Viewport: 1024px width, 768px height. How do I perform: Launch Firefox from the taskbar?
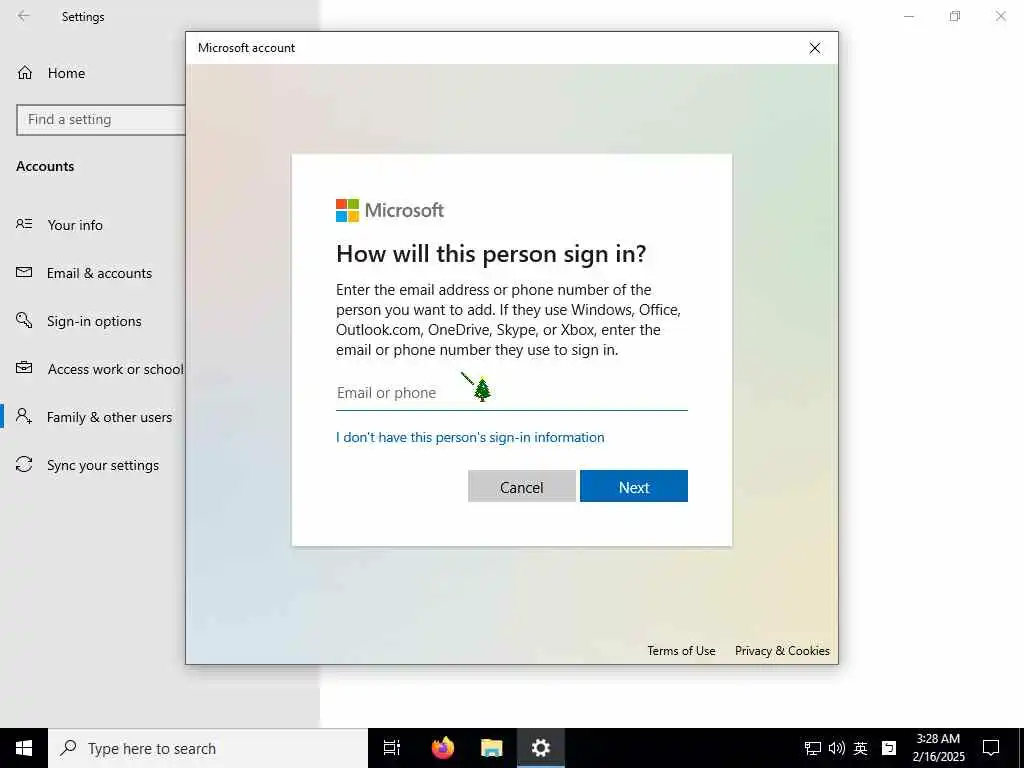443,748
